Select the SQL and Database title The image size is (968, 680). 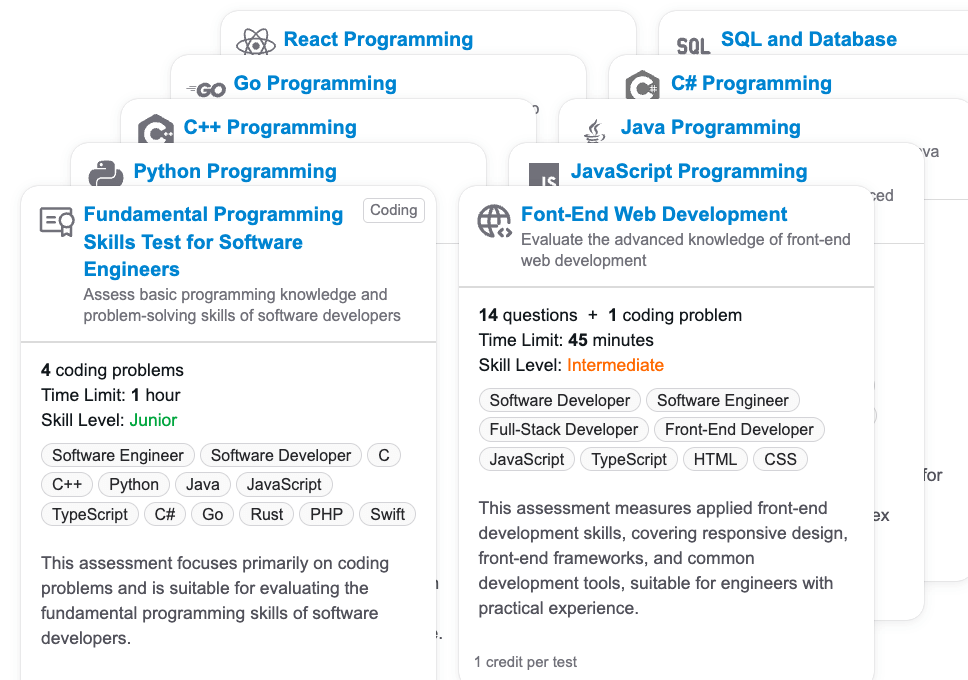click(x=808, y=39)
